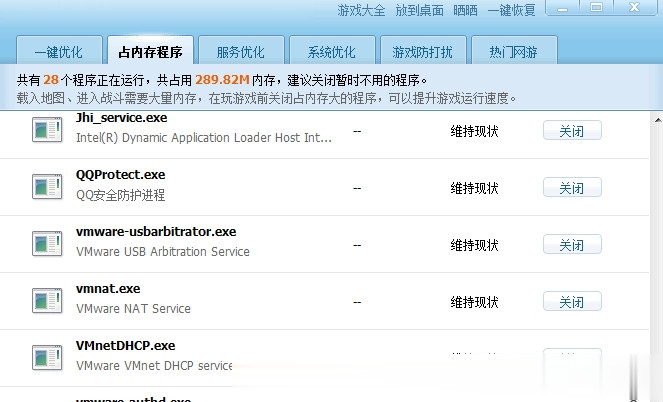Click the VMnetDHCP.exe program icon
The height and width of the screenshot is (402, 663).
(x=47, y=358)
